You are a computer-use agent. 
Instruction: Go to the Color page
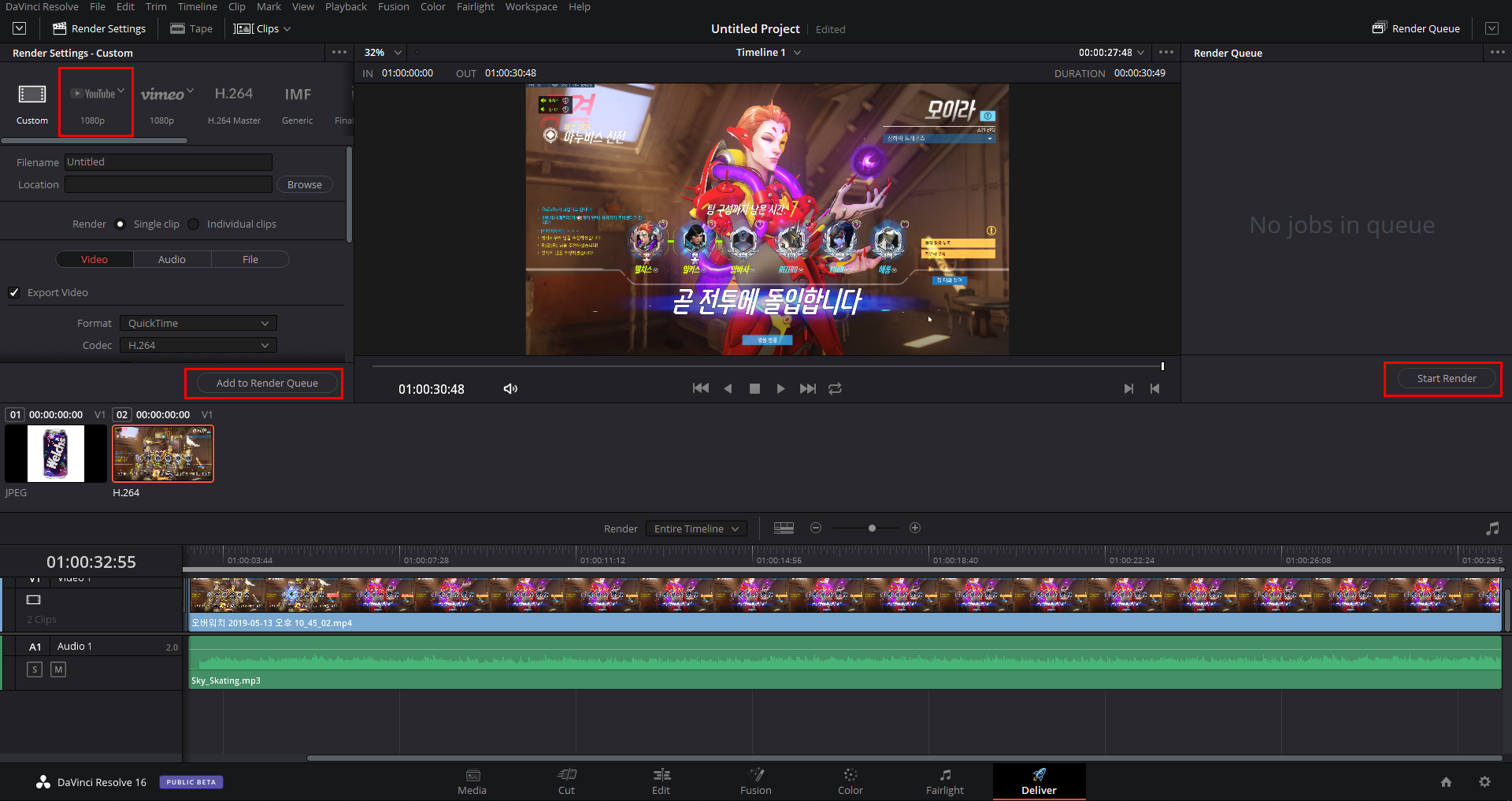pos(850,781)
